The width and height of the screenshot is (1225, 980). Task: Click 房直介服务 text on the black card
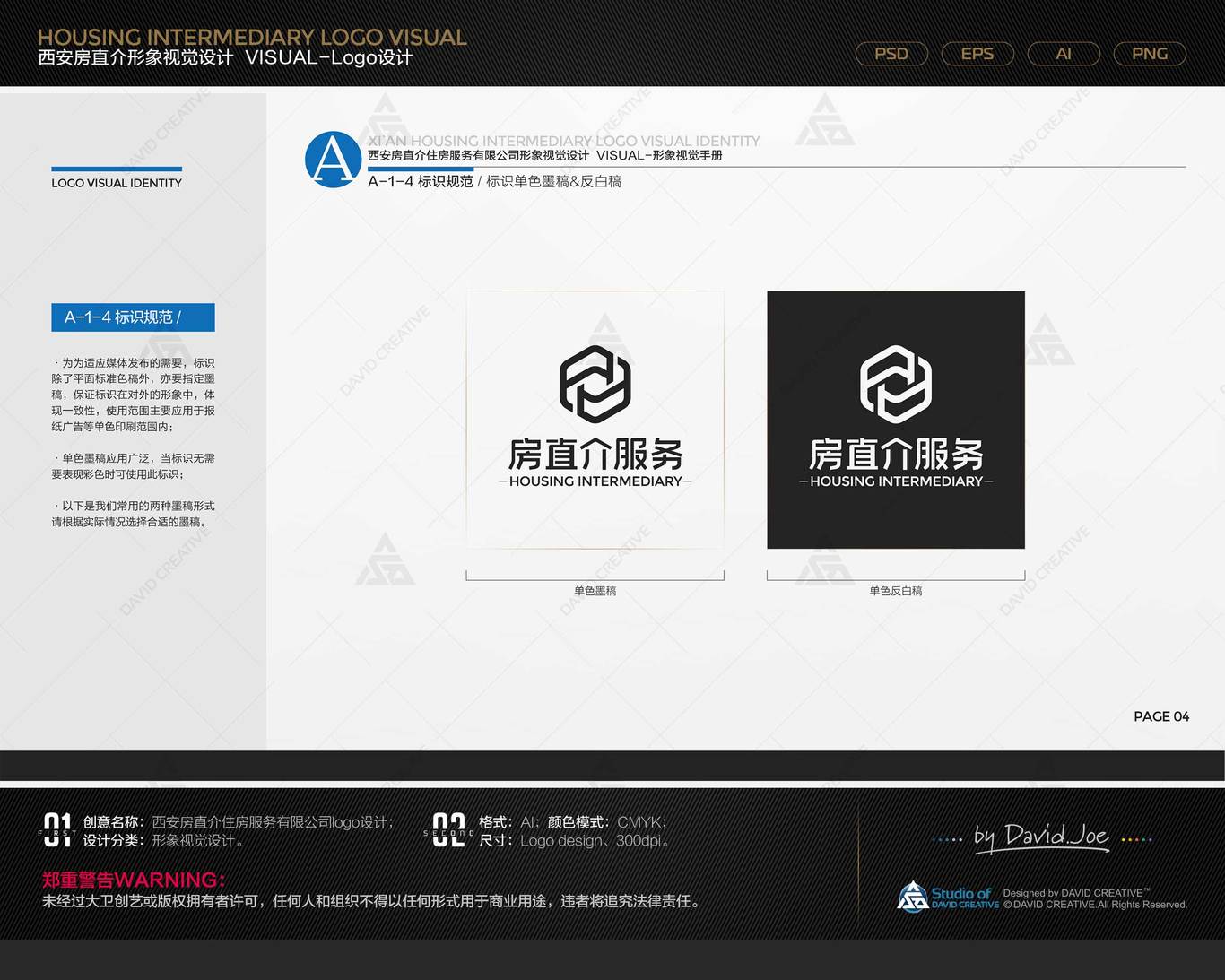896,455
